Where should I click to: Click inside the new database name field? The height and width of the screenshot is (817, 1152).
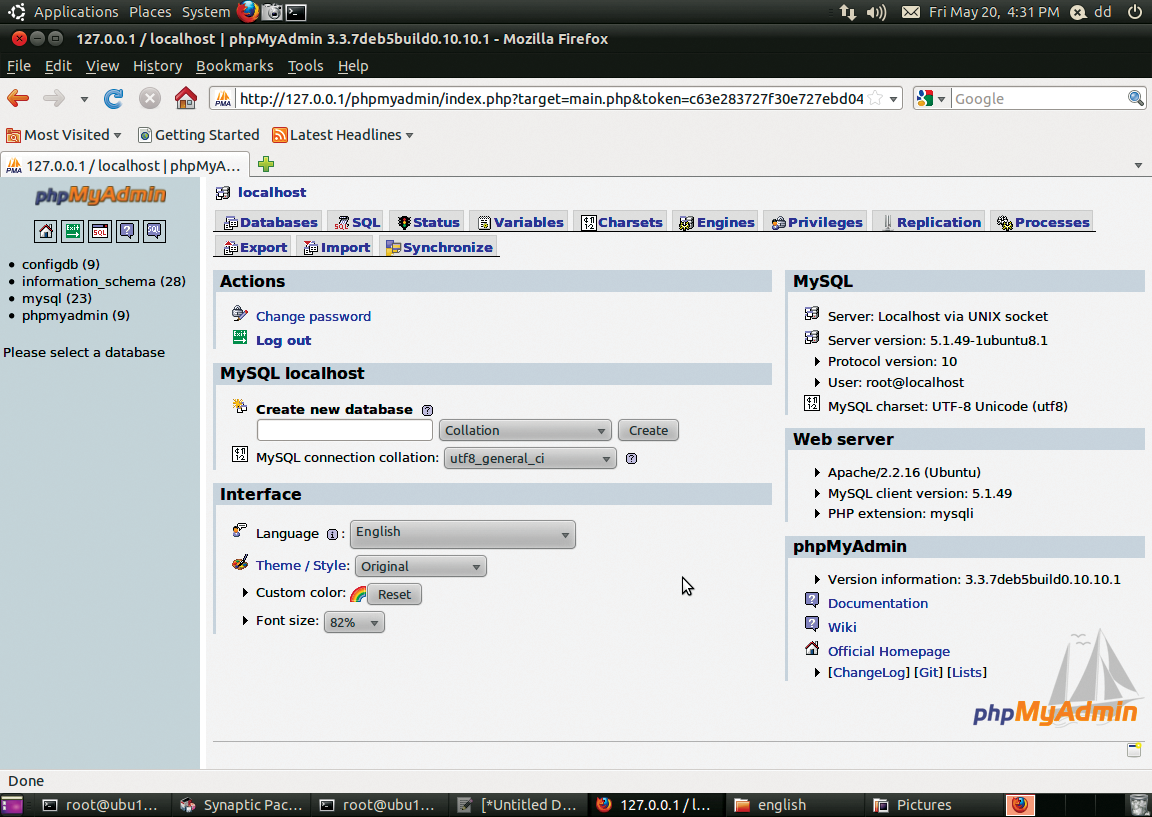(344, 429)
